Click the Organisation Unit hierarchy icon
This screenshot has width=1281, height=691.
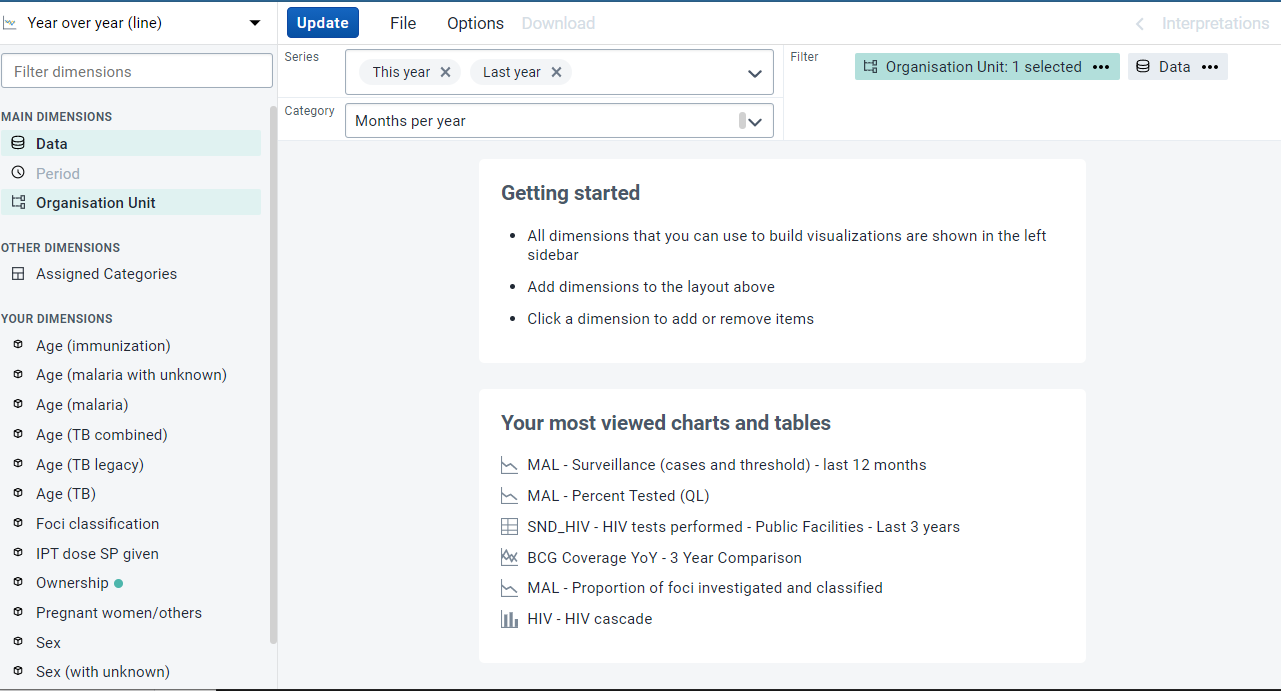[18, 202]
